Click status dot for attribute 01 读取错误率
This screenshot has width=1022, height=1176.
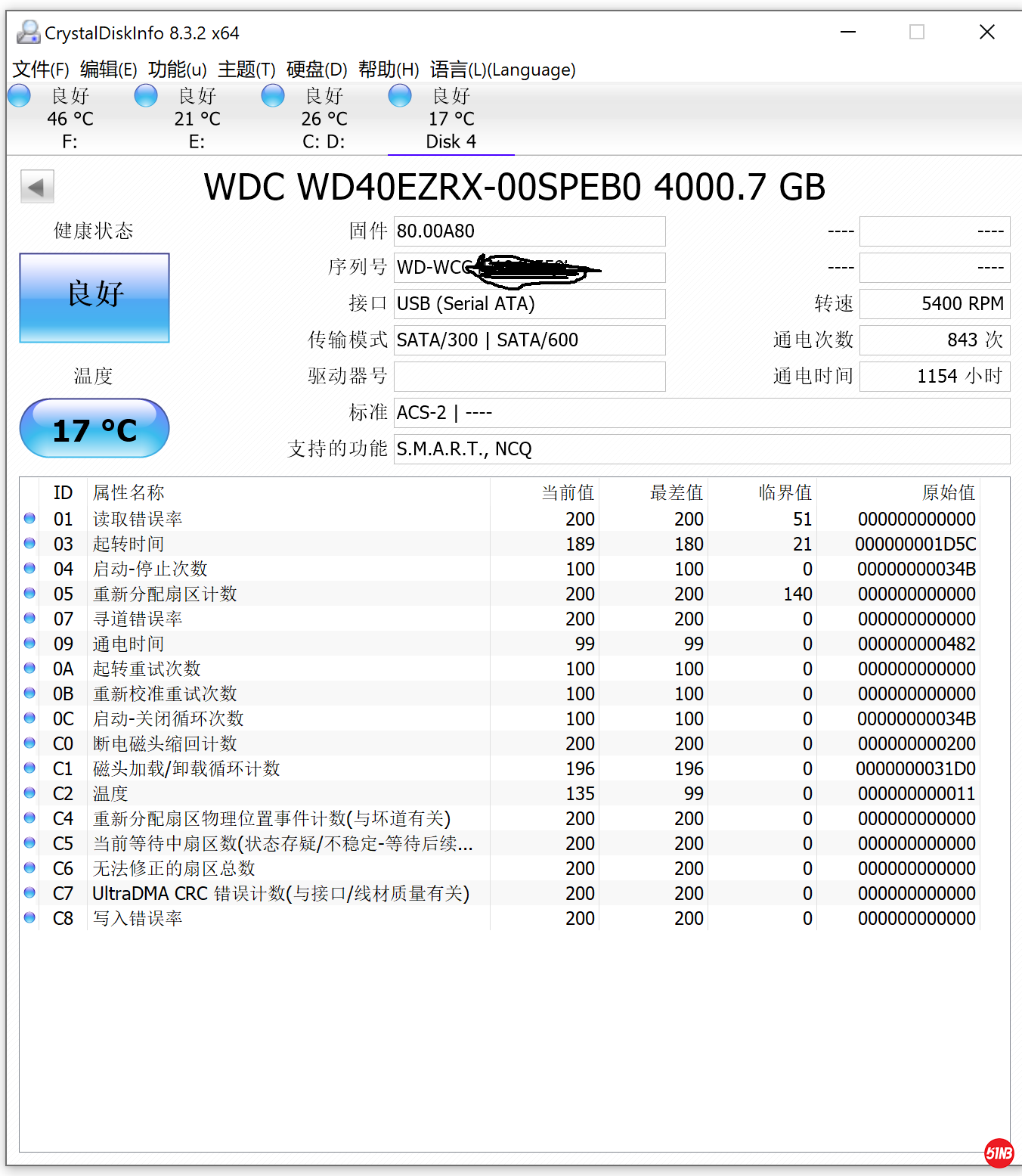click(29, 519)
